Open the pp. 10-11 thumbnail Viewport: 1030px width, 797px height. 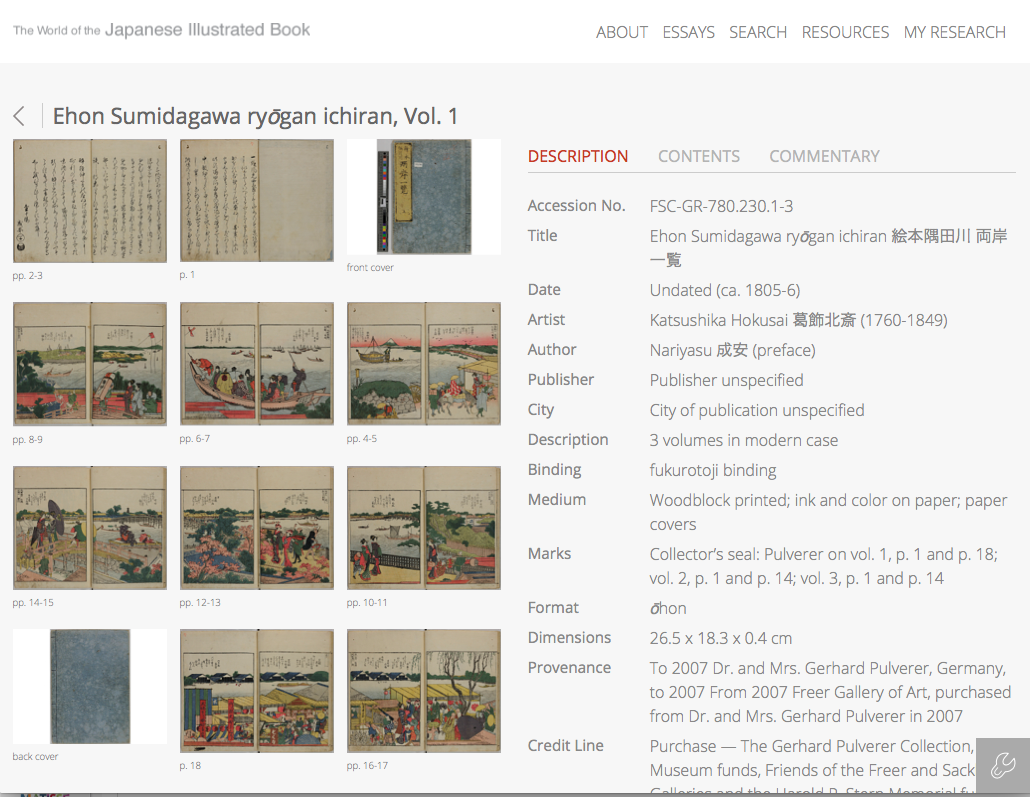tap(424, 528)
